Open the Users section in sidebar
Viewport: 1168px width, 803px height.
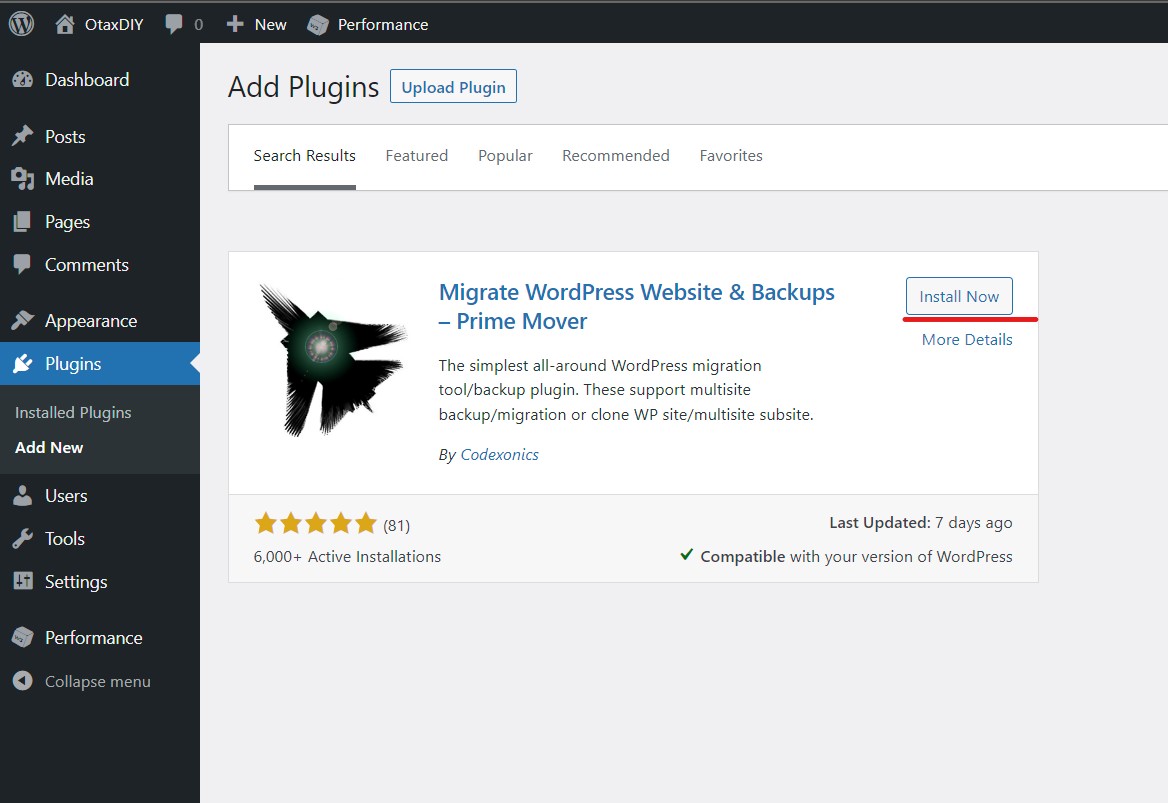(66, 495)
